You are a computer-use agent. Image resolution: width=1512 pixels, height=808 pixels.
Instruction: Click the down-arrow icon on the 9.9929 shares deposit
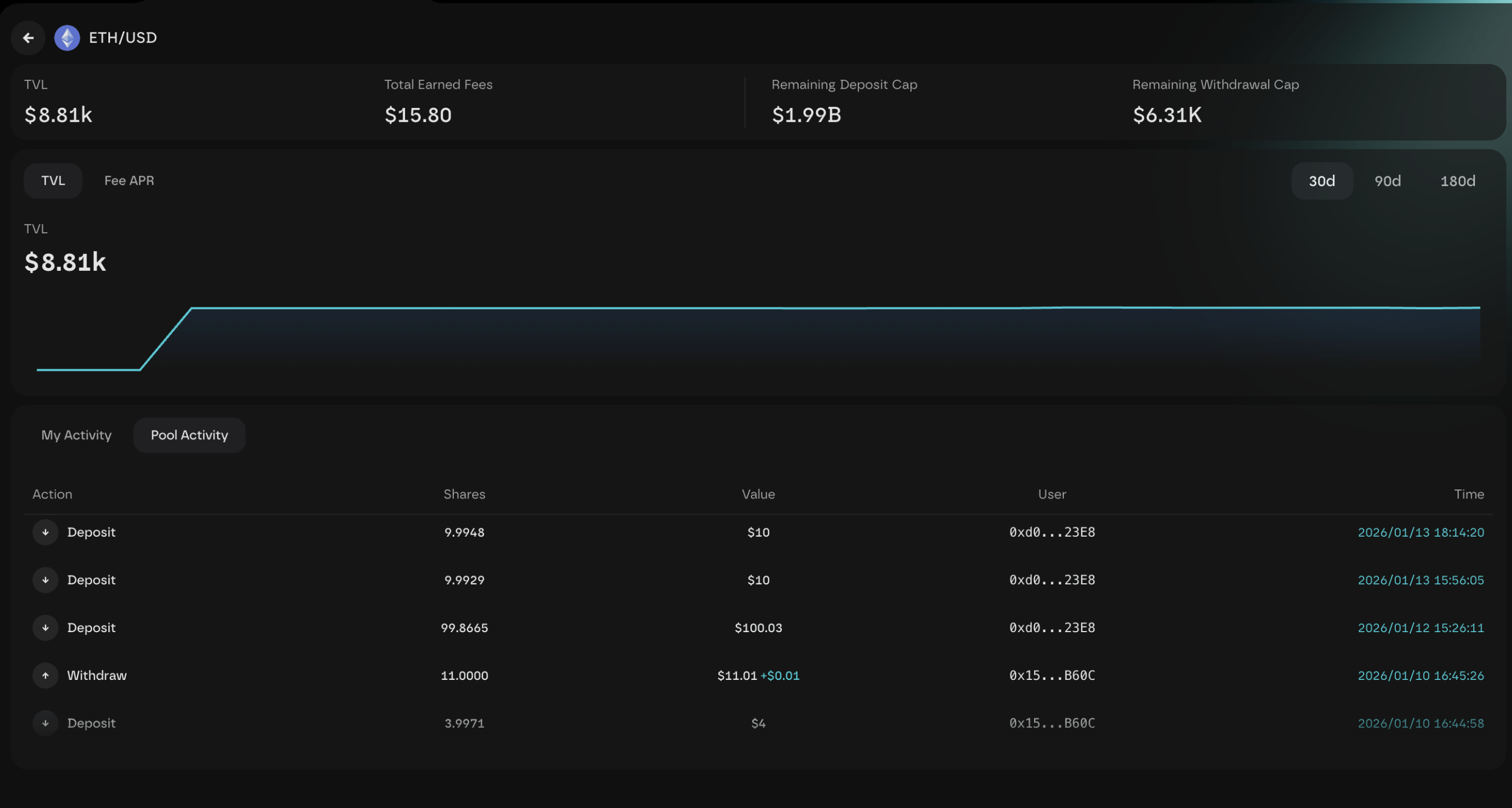coord(45,579)
